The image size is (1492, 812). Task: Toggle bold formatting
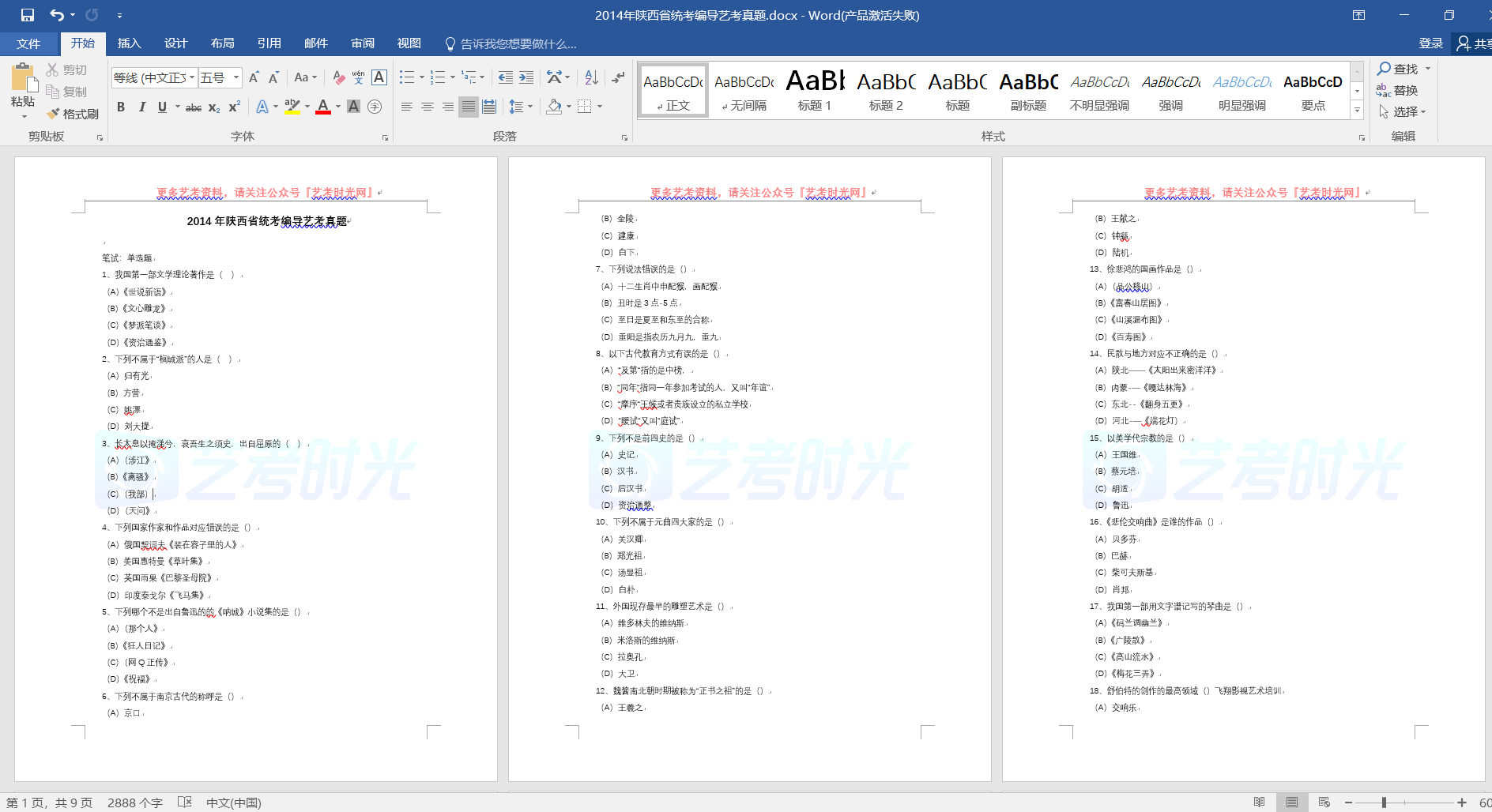pyautogui.click(x=121, y=107)
